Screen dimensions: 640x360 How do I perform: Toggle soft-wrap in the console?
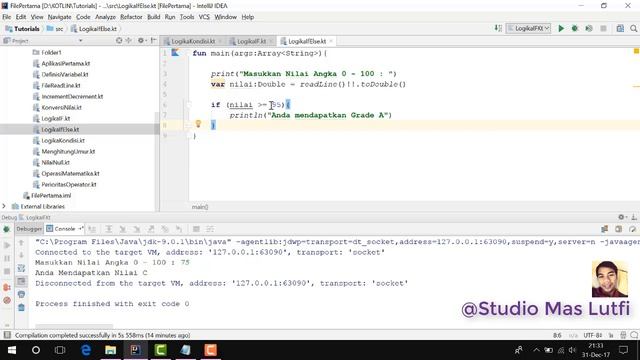[x=21, y=268]
